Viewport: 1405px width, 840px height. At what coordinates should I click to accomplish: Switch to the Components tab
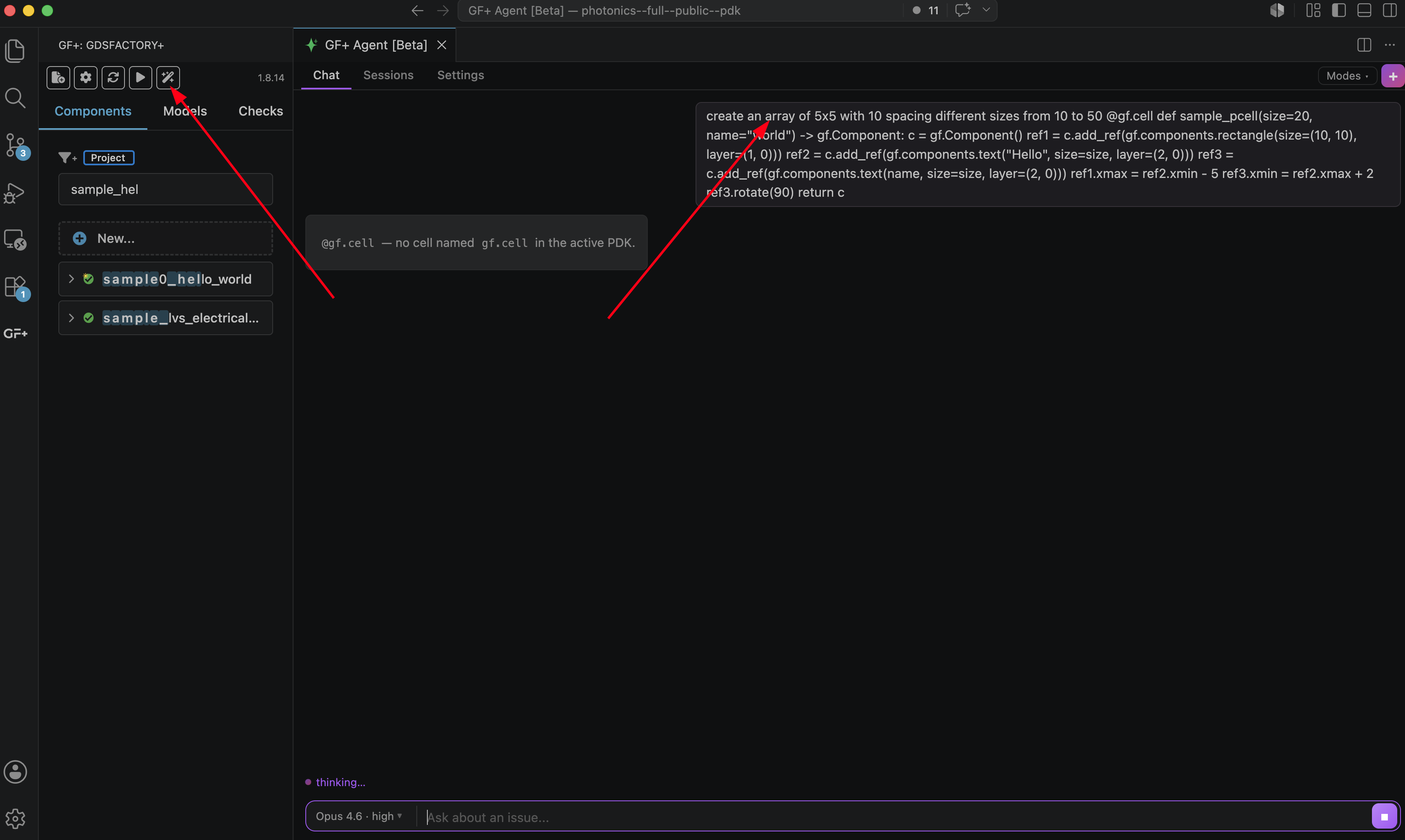pos(93,111)
